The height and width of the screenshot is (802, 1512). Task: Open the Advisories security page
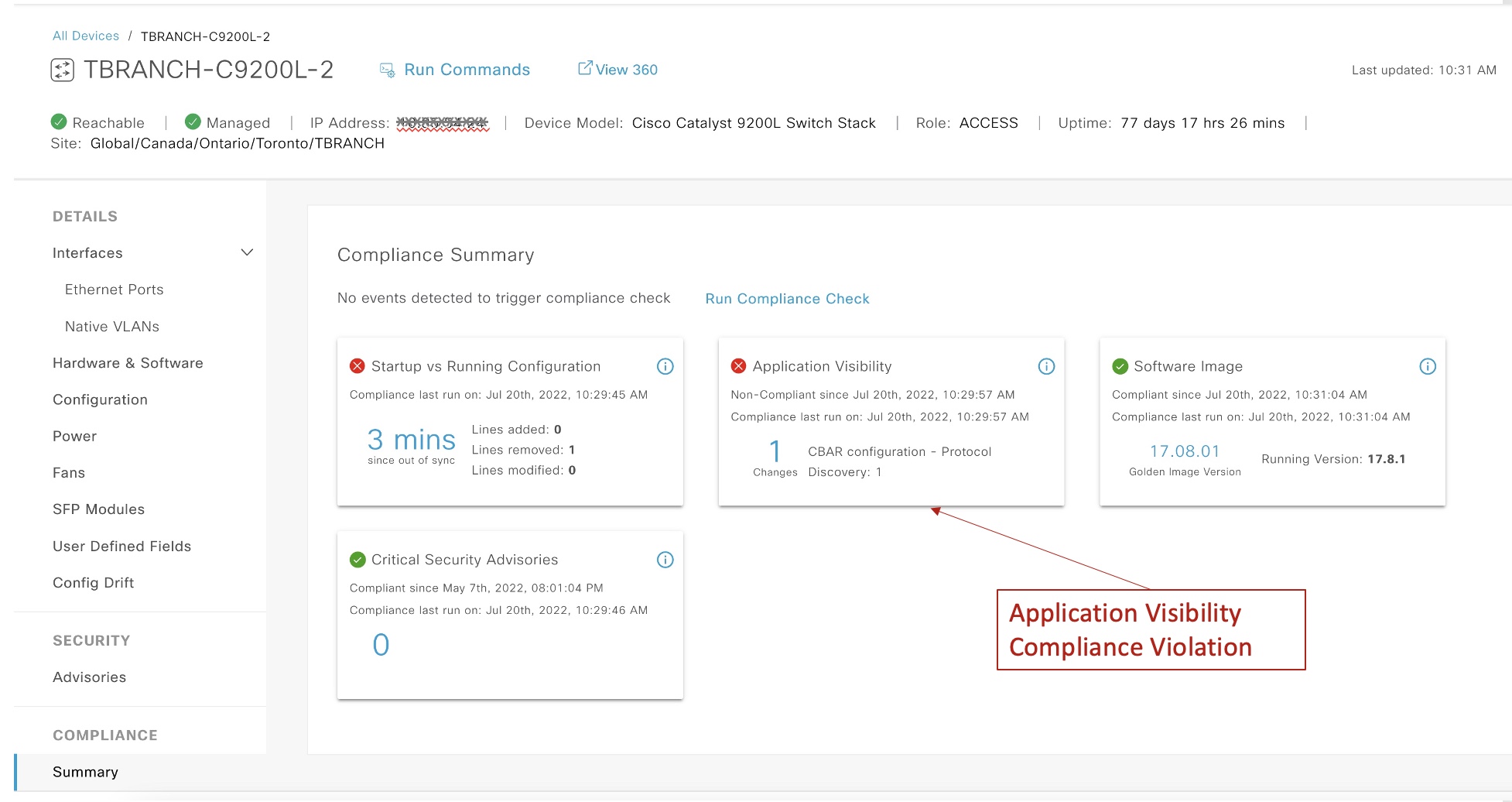89,677
